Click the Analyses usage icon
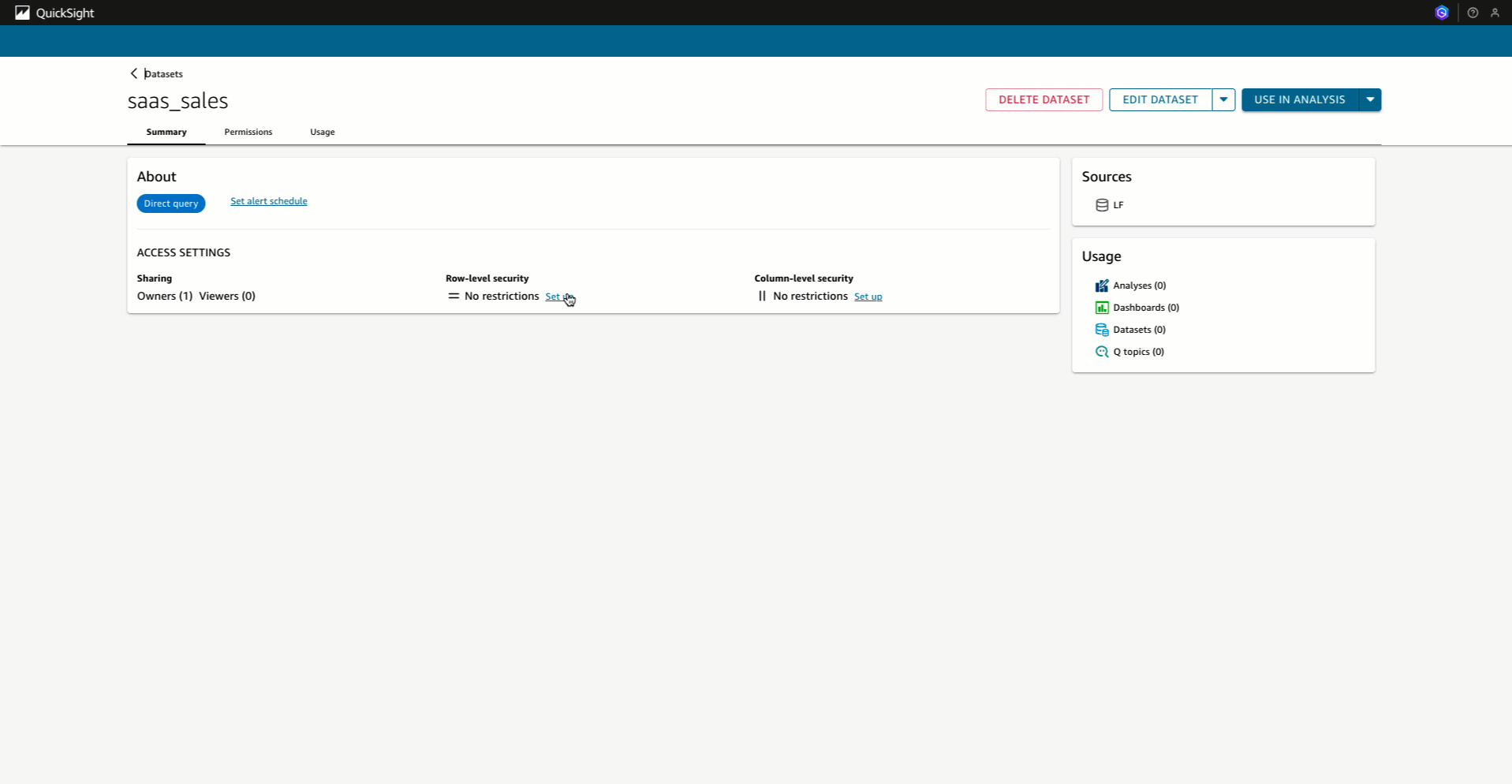Viewport: 1512px width, 784px height. click(x=1102, y=286)
